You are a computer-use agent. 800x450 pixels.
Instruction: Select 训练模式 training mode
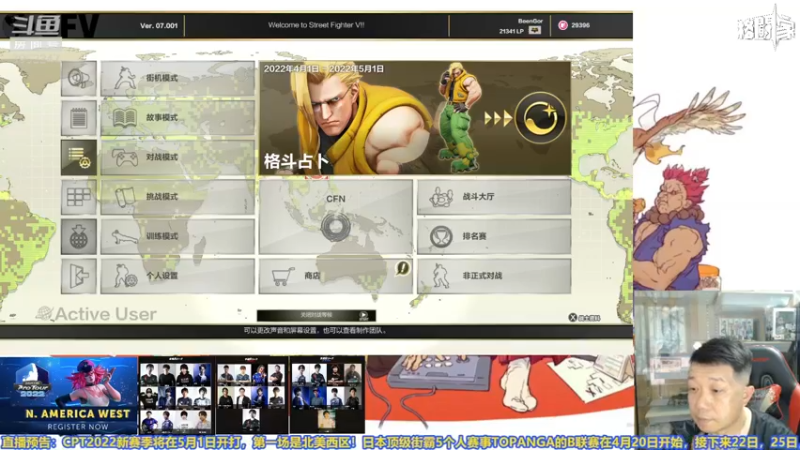tap(178, 236)
